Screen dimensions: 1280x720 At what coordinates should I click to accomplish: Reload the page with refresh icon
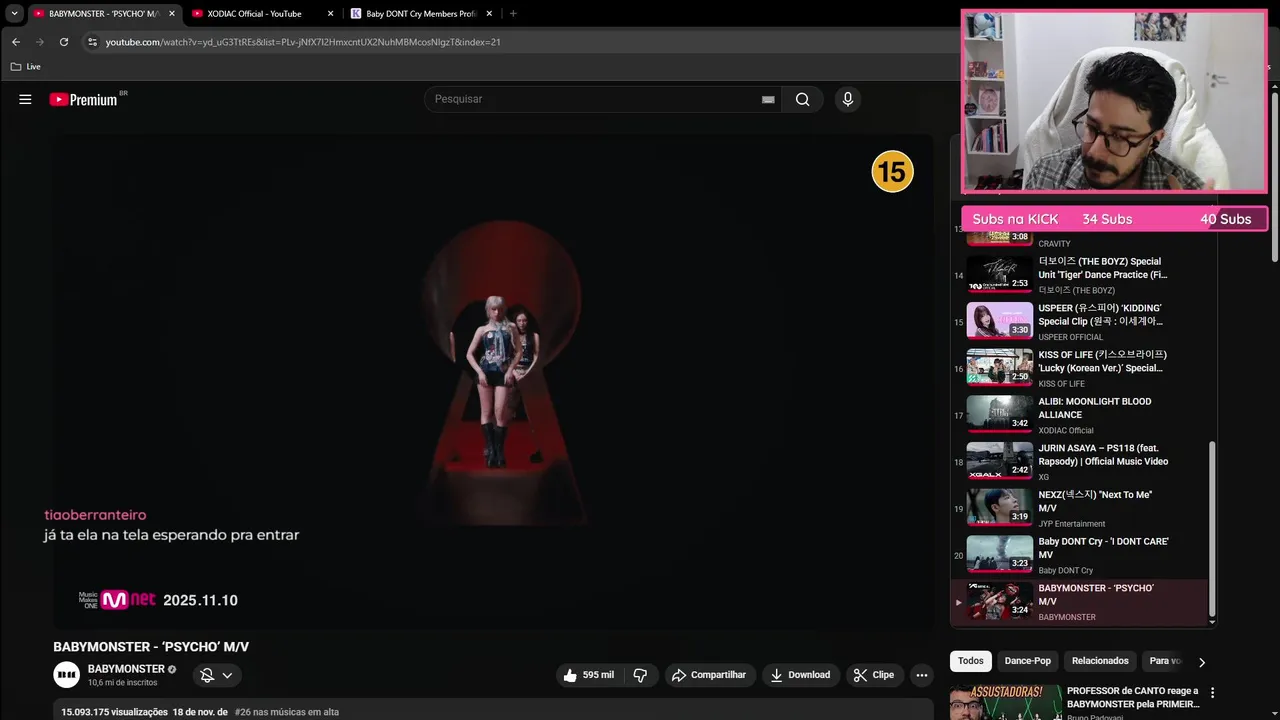coord(64,42)
